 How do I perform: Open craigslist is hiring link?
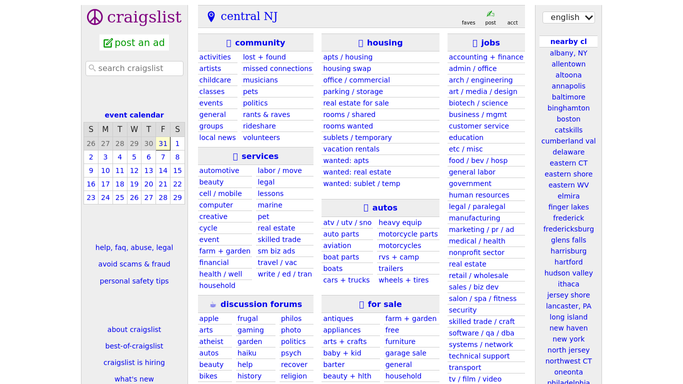click(134, 363)
